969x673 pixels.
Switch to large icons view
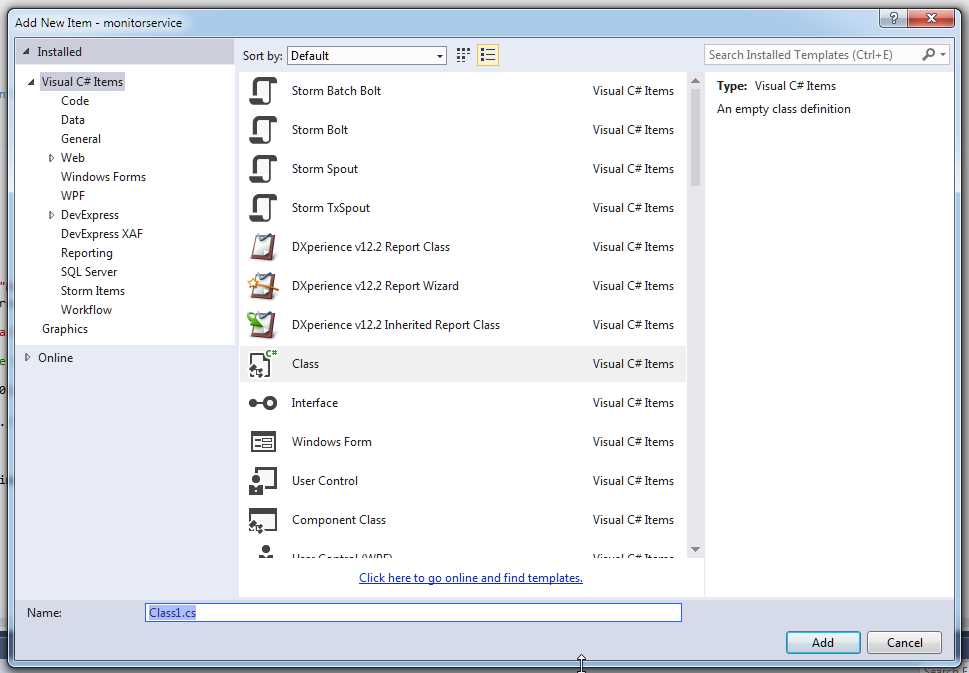pyautogui.click(x=462, y=54)
